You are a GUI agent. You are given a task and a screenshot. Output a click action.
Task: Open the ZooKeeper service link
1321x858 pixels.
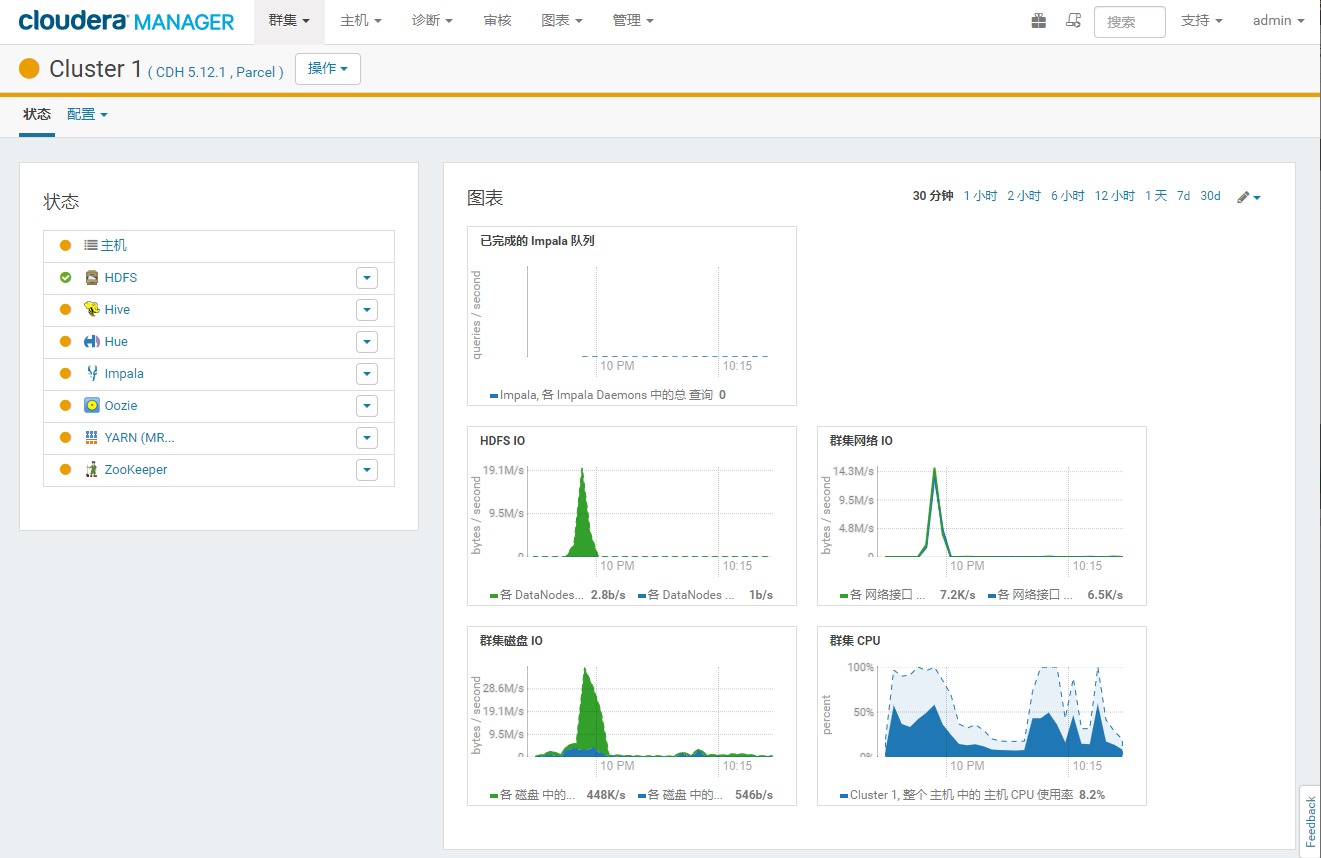[x=136, y=469]
